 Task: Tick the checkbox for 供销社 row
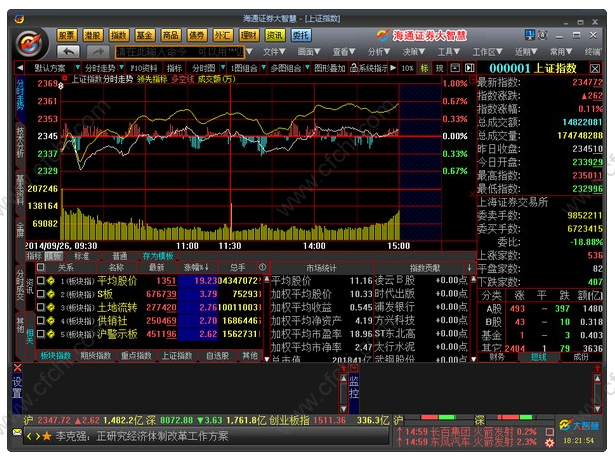[40, 321]
